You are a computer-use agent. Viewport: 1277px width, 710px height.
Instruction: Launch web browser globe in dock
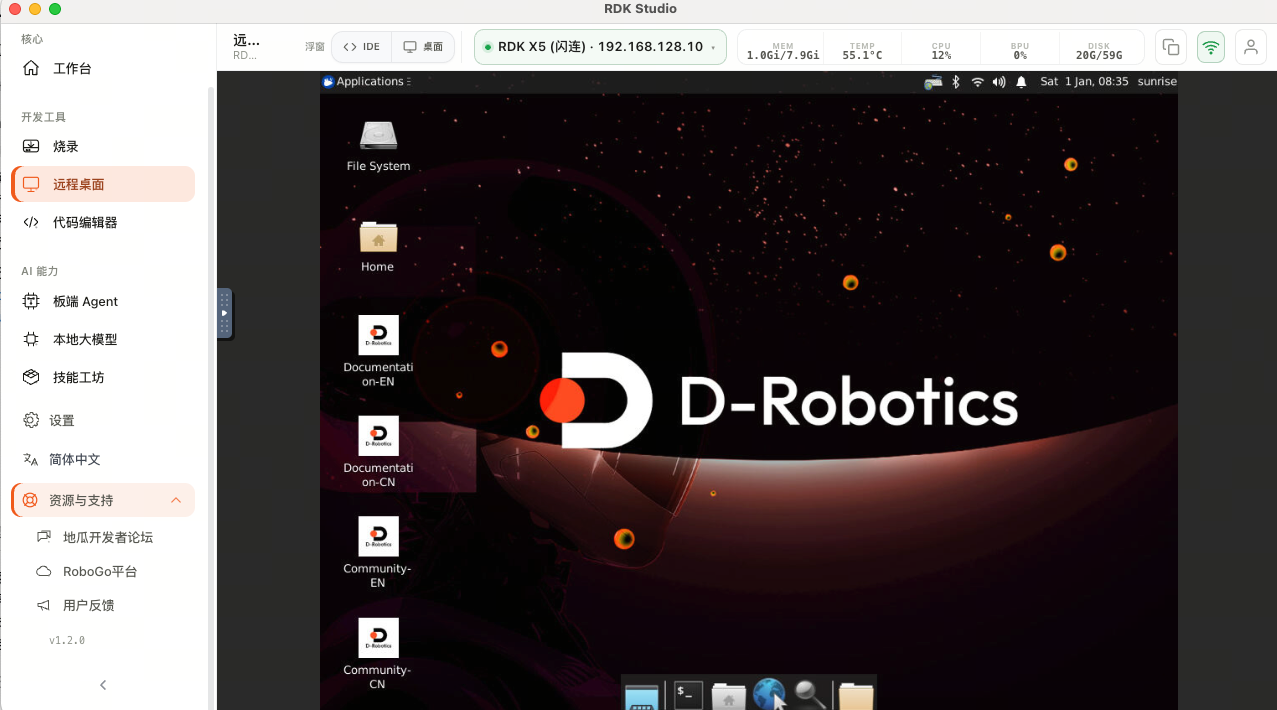[x=769, y=695]
